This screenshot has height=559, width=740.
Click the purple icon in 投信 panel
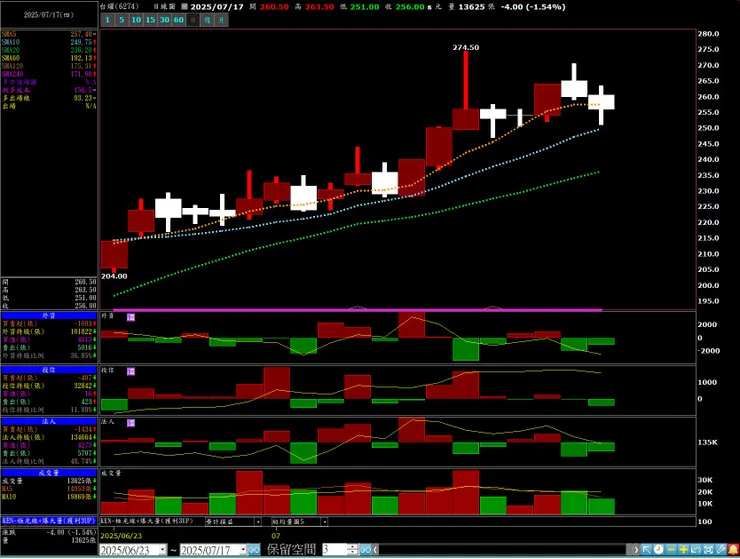pyautogui.click(x=131, y=372)
